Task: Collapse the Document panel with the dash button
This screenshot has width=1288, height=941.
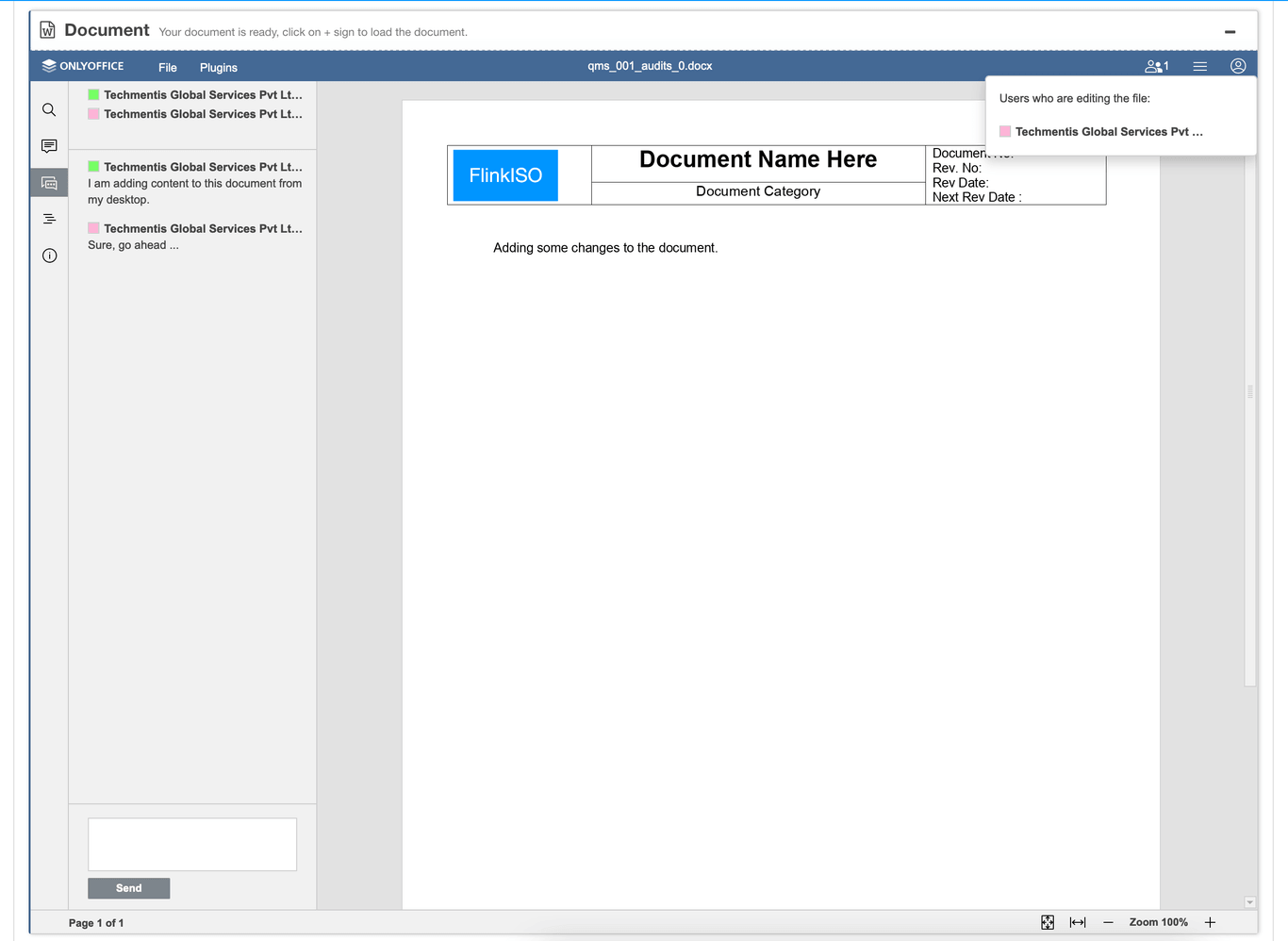Action: point(1230,32)
